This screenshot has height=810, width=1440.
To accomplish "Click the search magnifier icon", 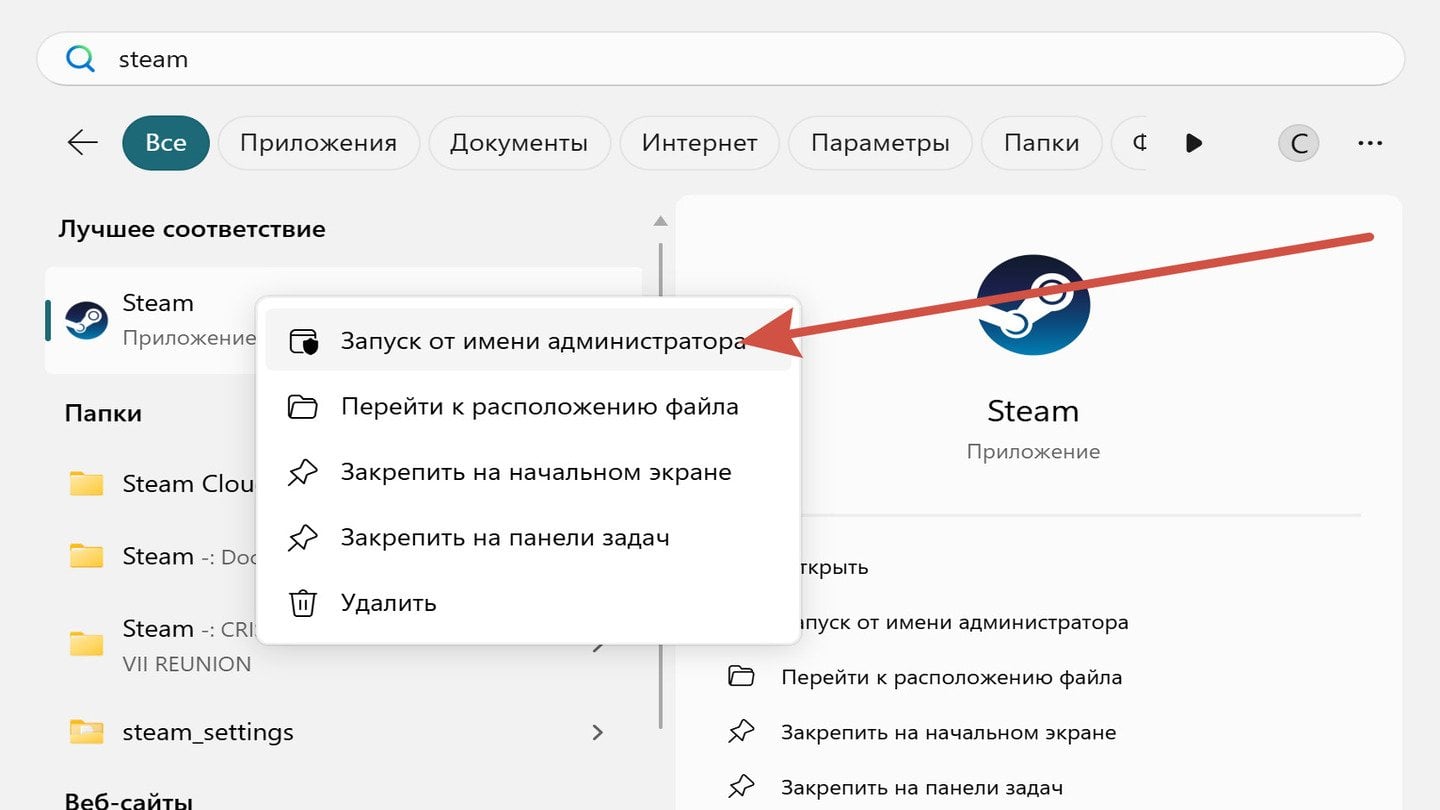I will click(78, 58).
